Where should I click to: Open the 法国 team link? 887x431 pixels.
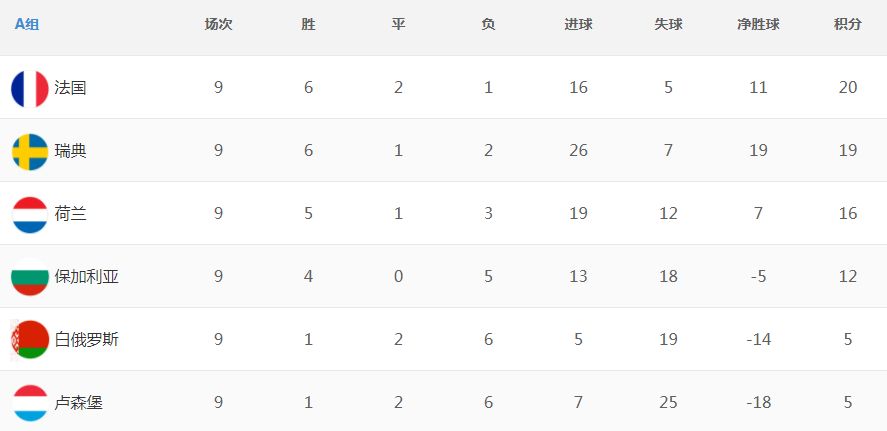pos(70,88)
